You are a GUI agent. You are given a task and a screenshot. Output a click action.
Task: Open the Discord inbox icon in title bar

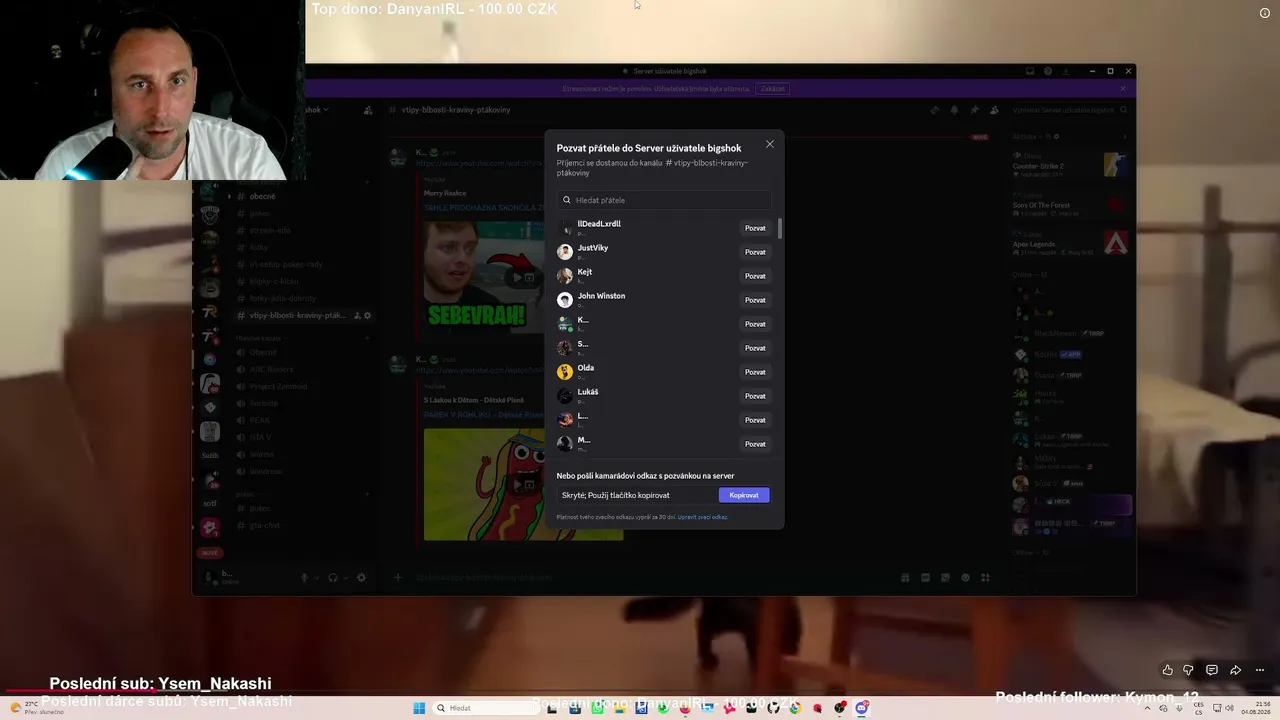(1030, 71)
